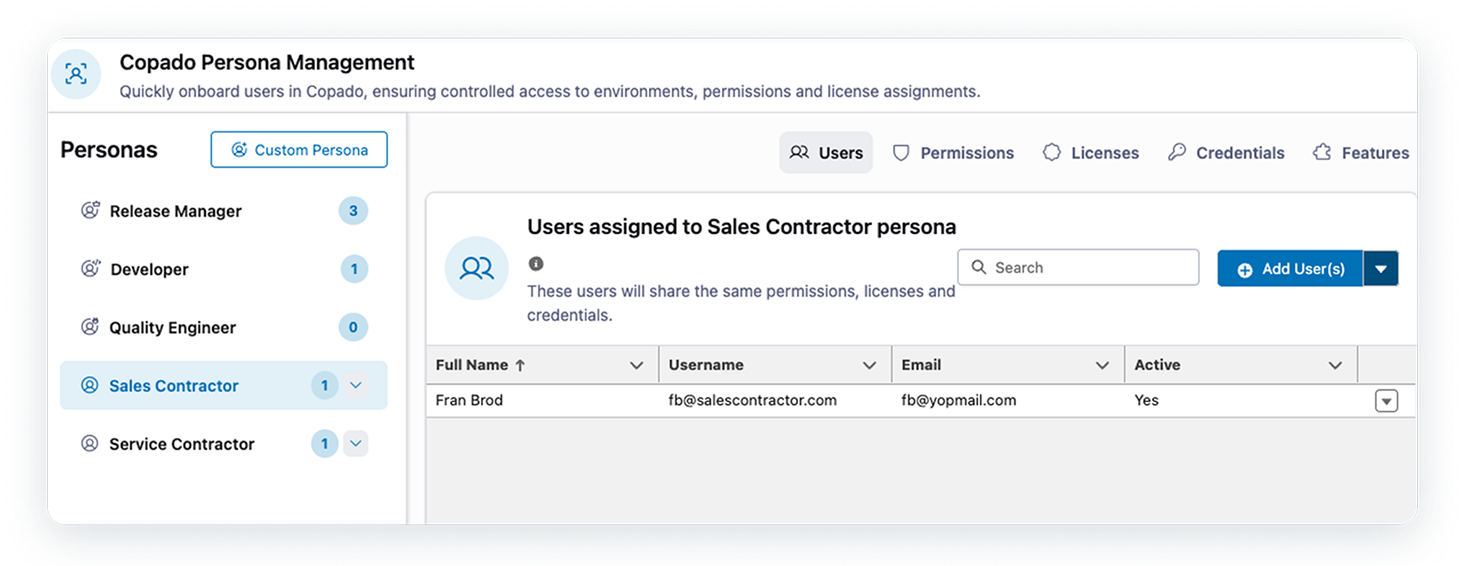This screenshot has width=1465, height=566.
Task: Focus the Search input field
Action: [x=1078, y=268]
